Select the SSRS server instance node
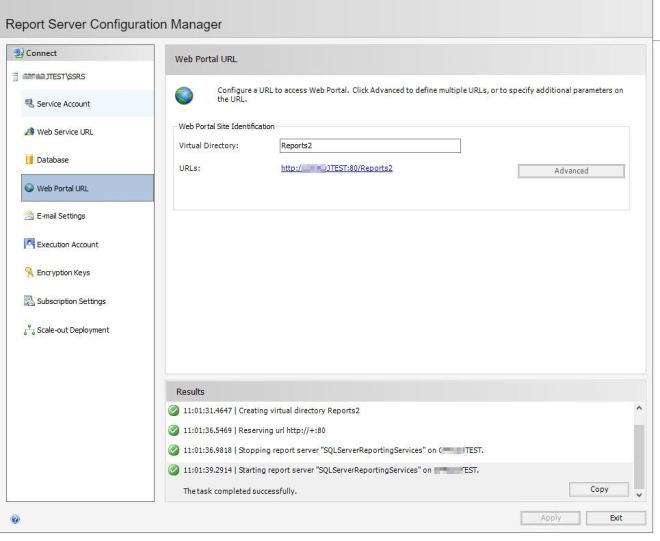 (48, 75)
